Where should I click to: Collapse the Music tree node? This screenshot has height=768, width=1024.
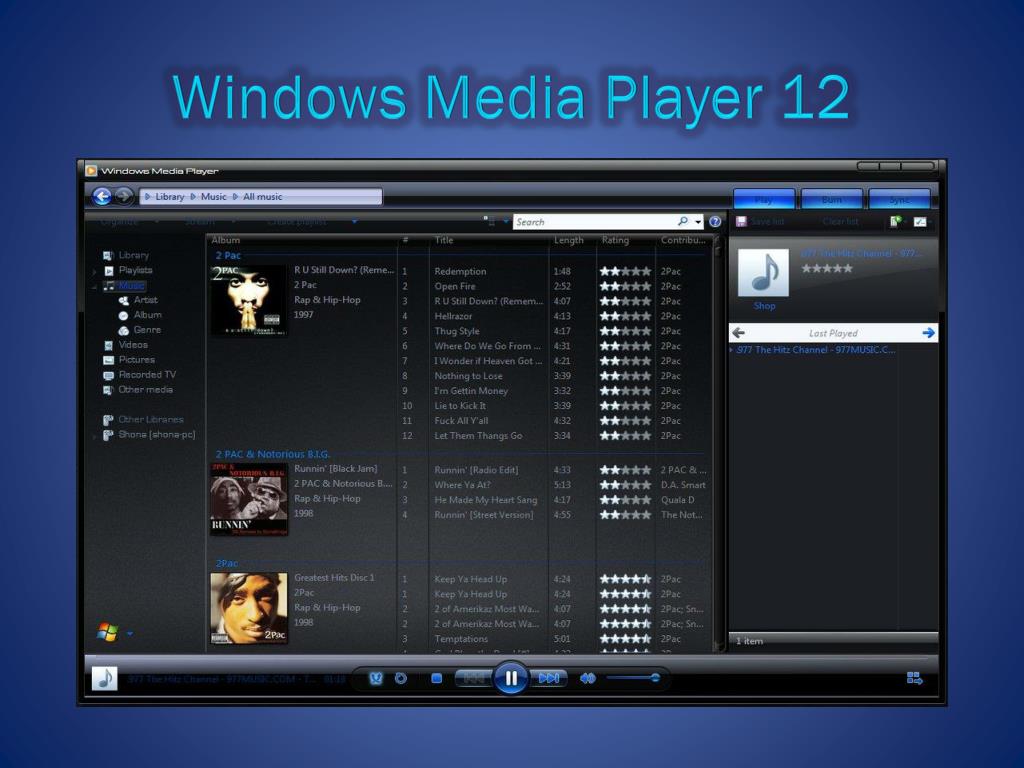click(95, 286)
